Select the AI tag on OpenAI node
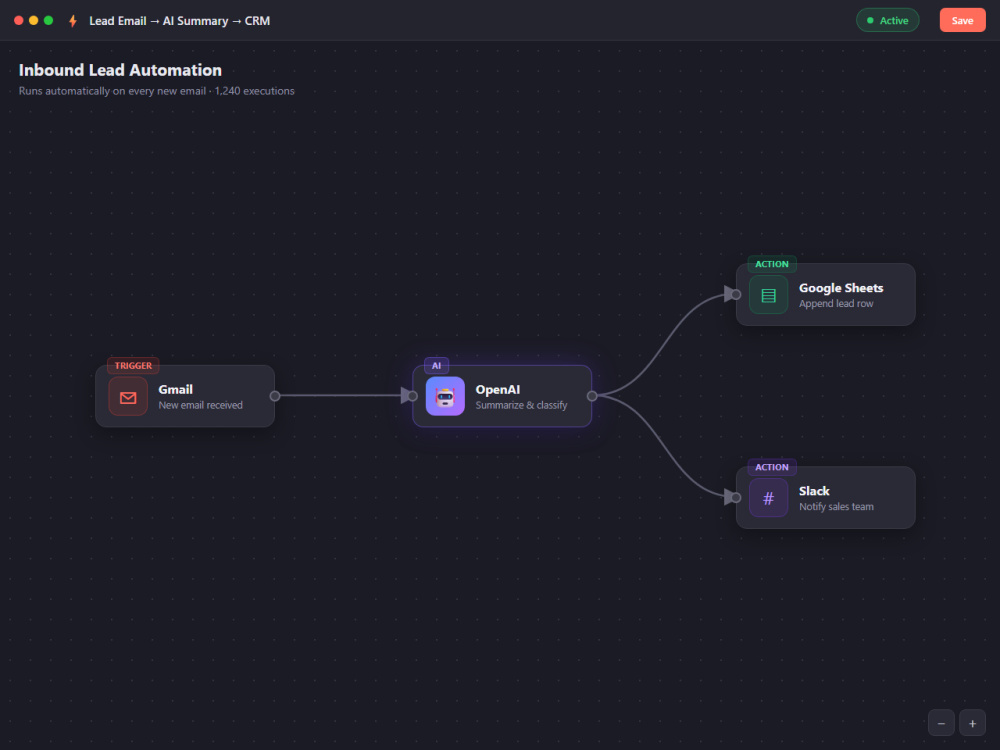1000x750 pixels. tap(436, 365)
